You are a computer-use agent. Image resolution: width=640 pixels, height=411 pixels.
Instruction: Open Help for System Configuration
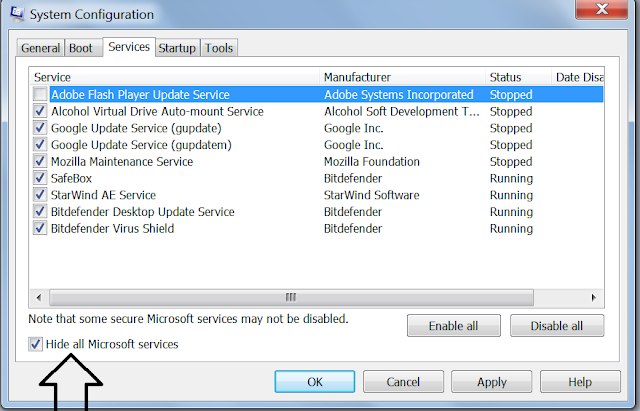(x=580, y=382)
